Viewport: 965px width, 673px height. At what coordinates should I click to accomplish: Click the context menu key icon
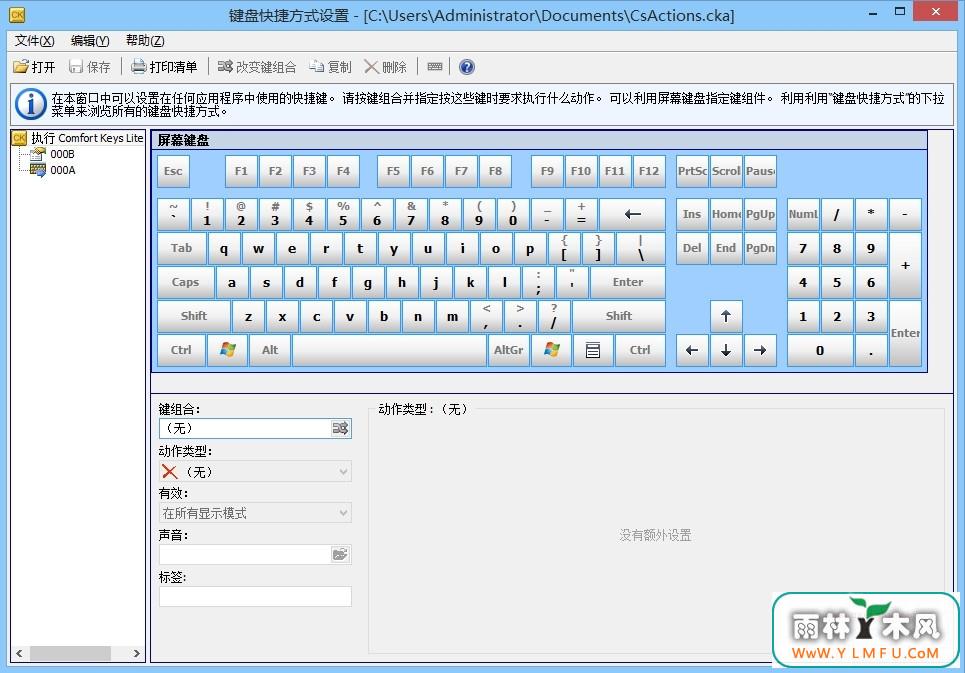[593, 350]
